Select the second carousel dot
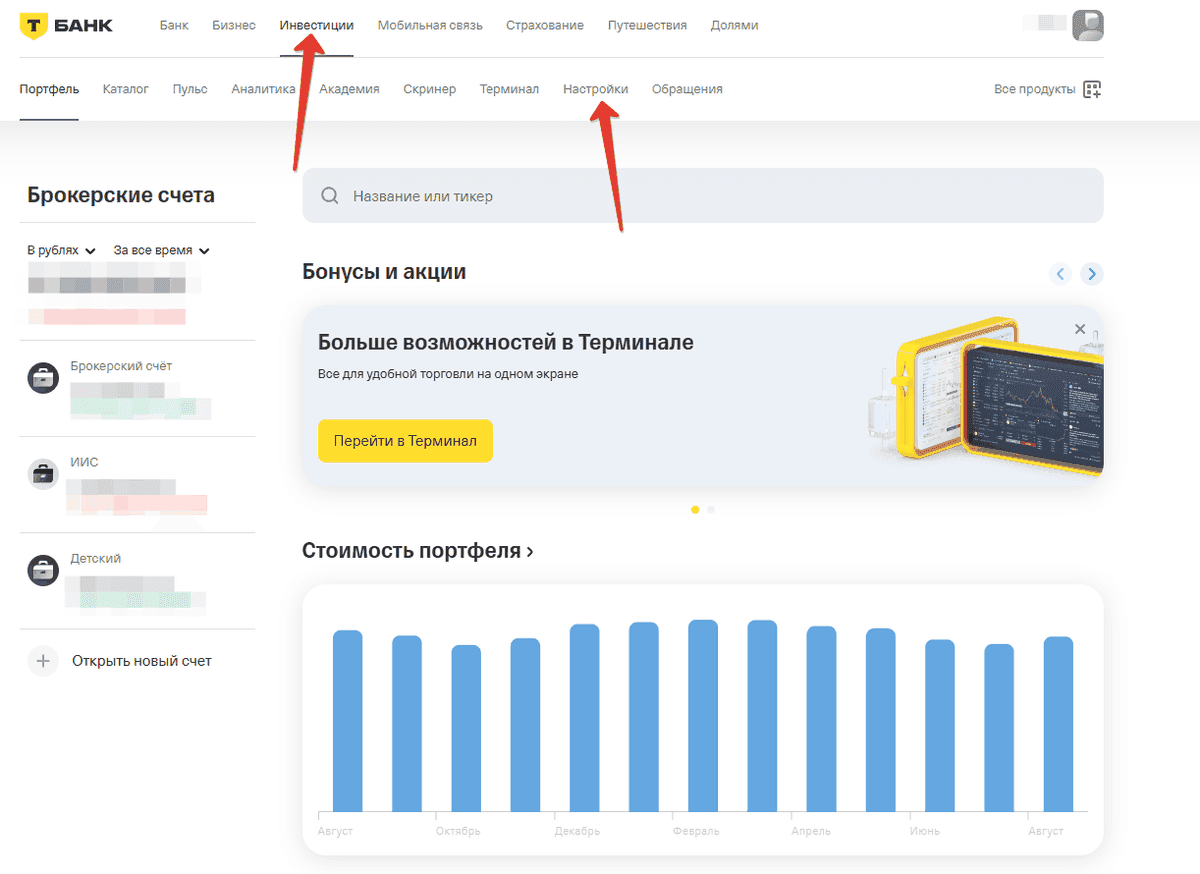The image size is (1200, 874). 711,510
